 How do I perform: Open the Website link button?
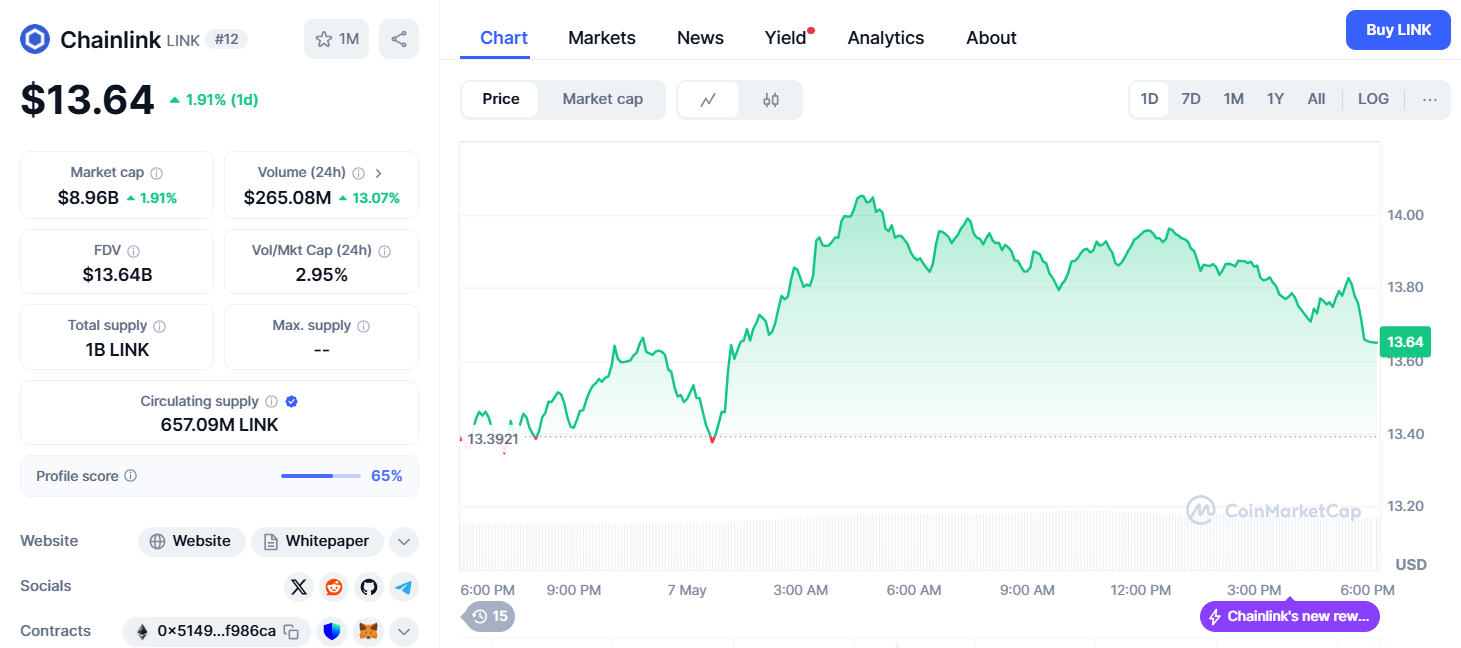point(191,542)
